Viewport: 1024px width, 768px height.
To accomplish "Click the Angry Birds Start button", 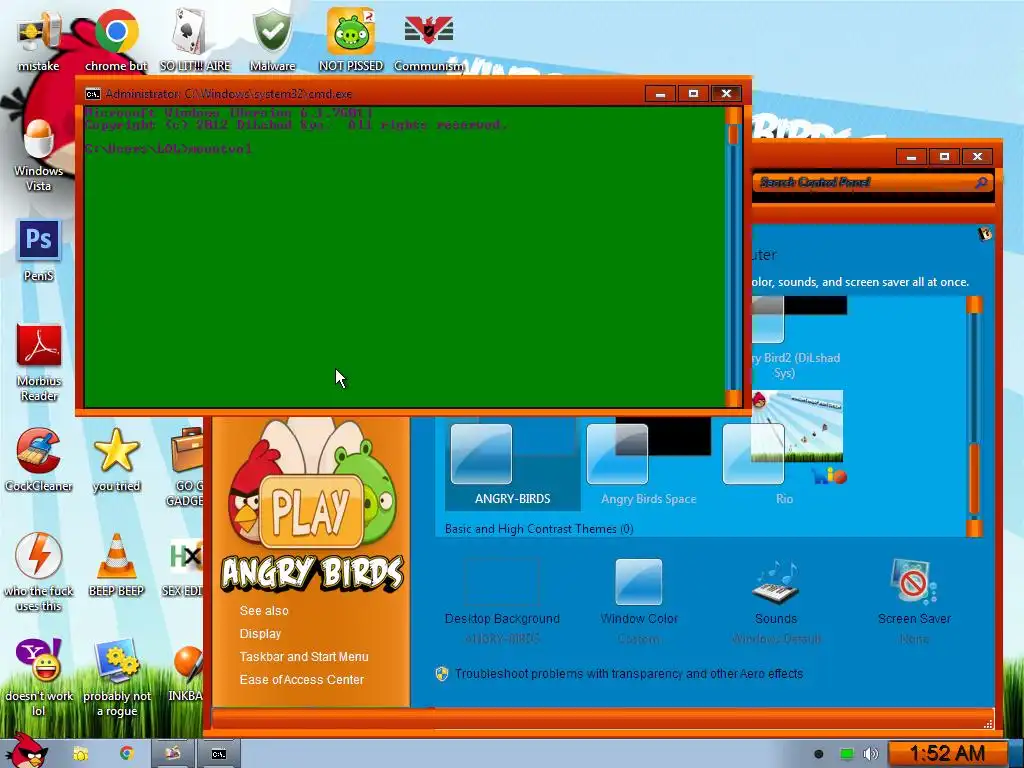I will tap(26, 752).
